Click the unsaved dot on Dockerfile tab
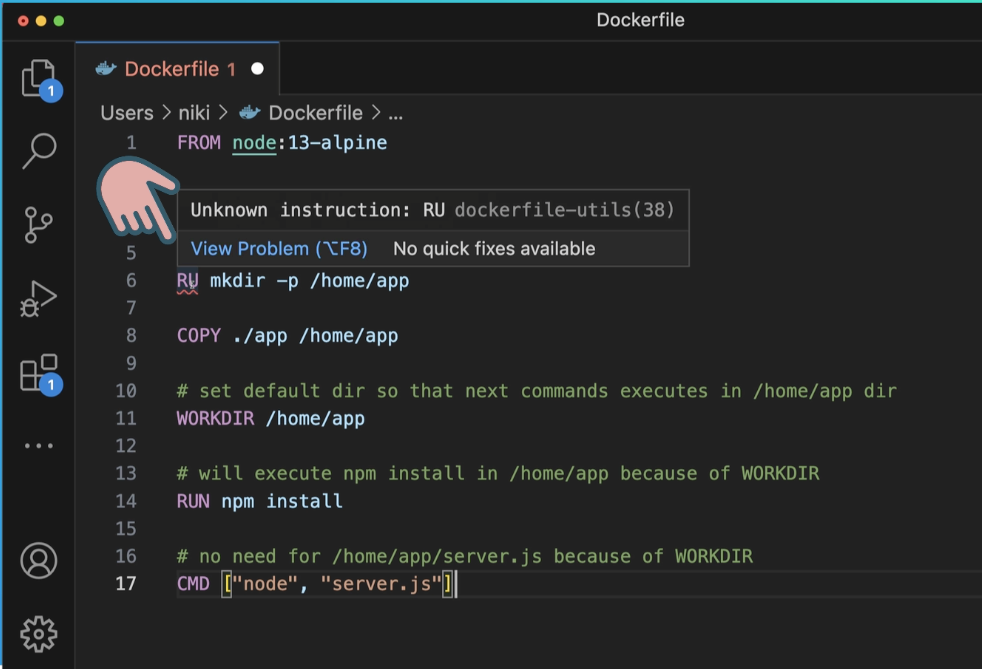This screenshot has height=669, width=982. coord(257,69)
